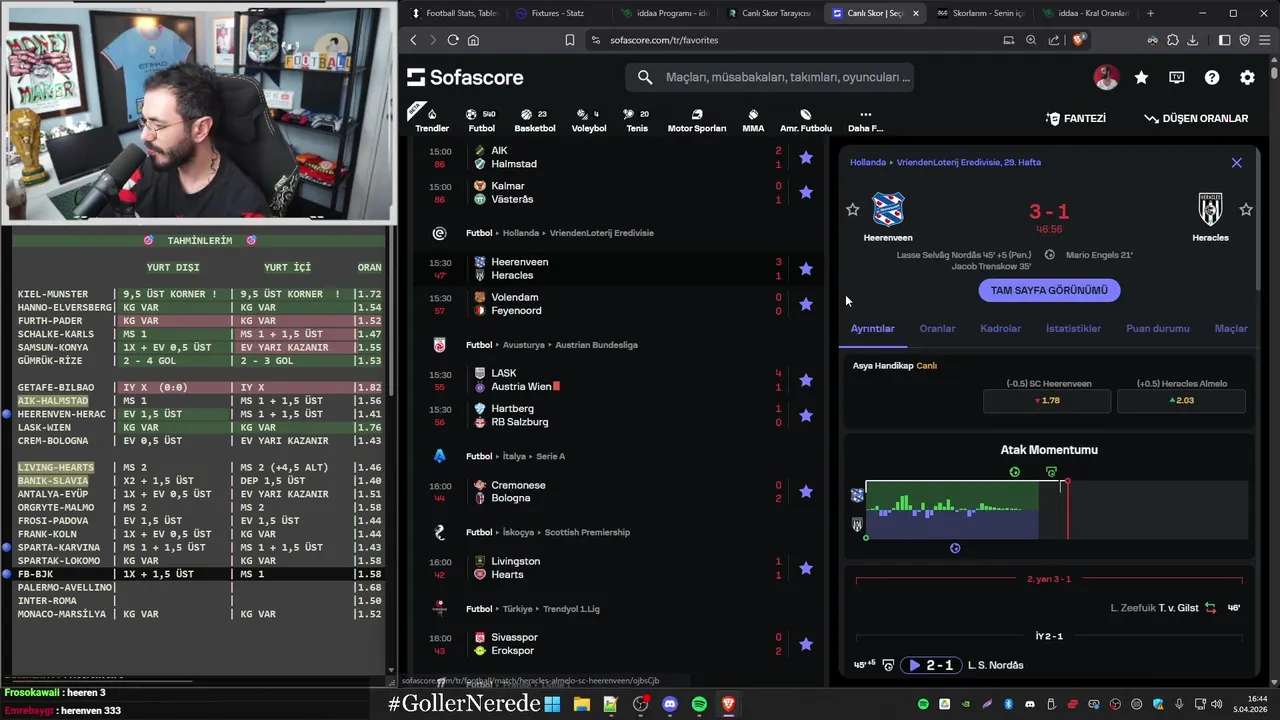
Task: Click the TV schedule icon
Action: click(1177, 77)
